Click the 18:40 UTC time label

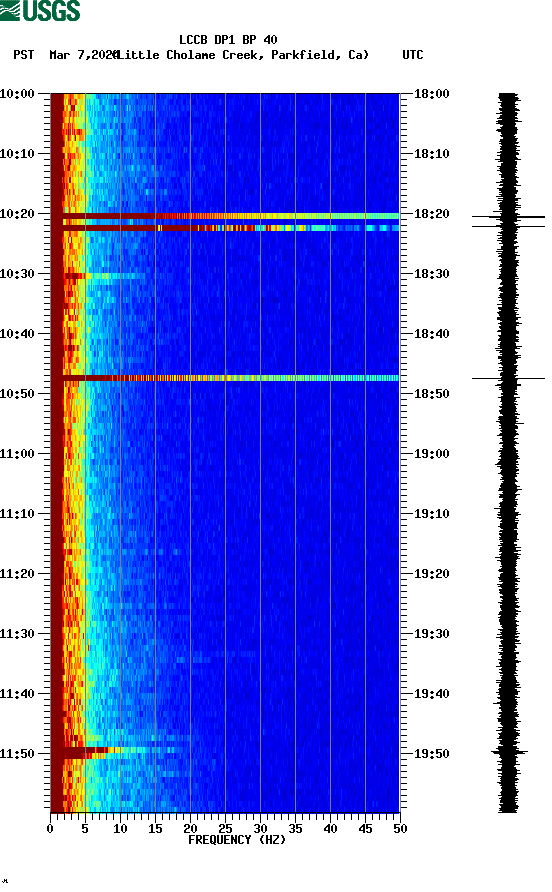(x=431, y=333)
